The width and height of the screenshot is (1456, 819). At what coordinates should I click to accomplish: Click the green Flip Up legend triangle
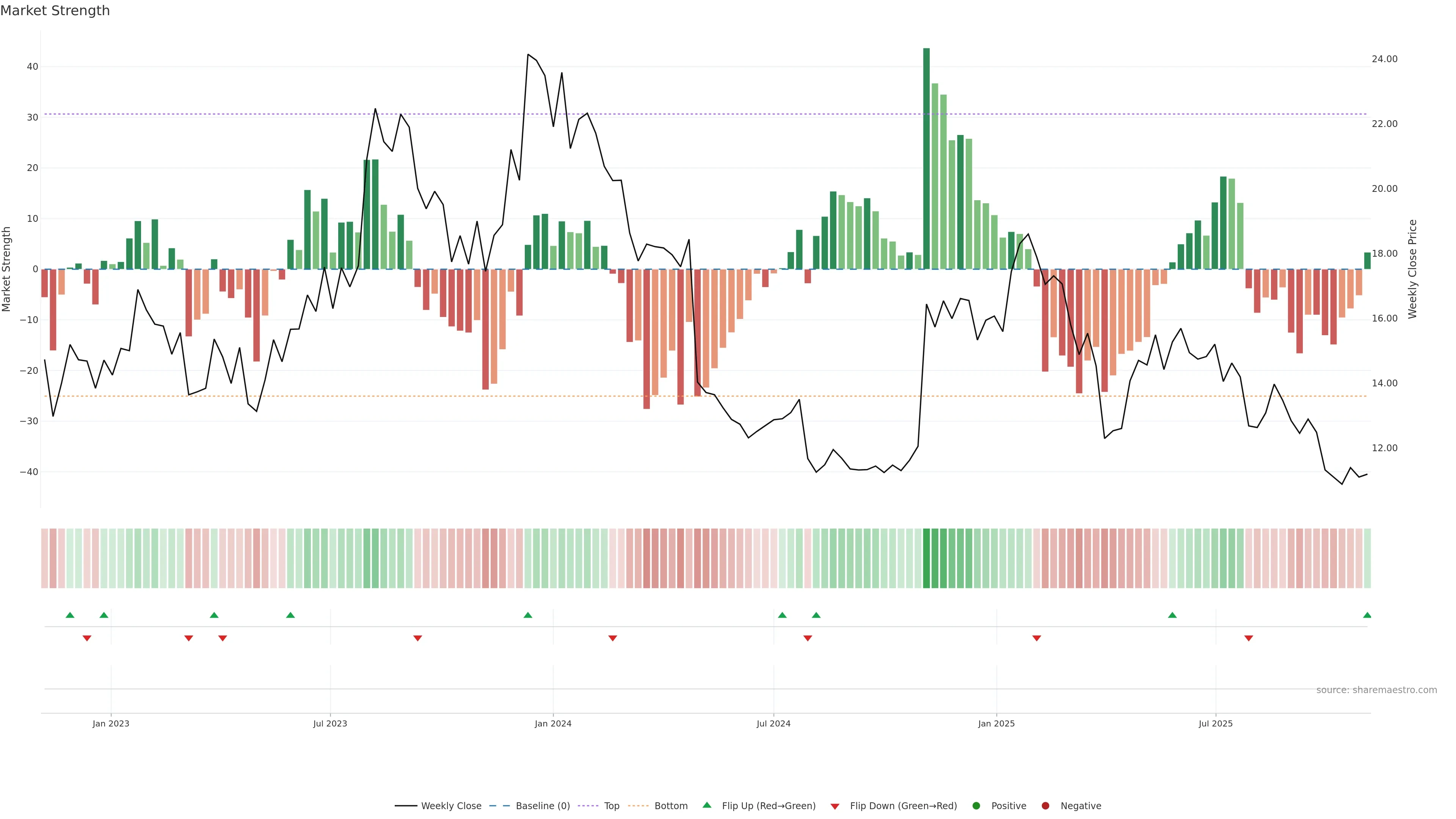[706, 805]
